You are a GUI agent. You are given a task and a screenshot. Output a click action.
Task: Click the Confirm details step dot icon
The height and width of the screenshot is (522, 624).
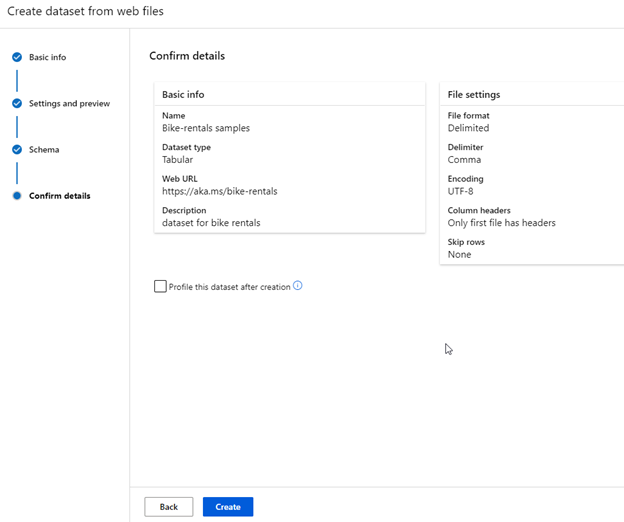click(x=17, y=196)
